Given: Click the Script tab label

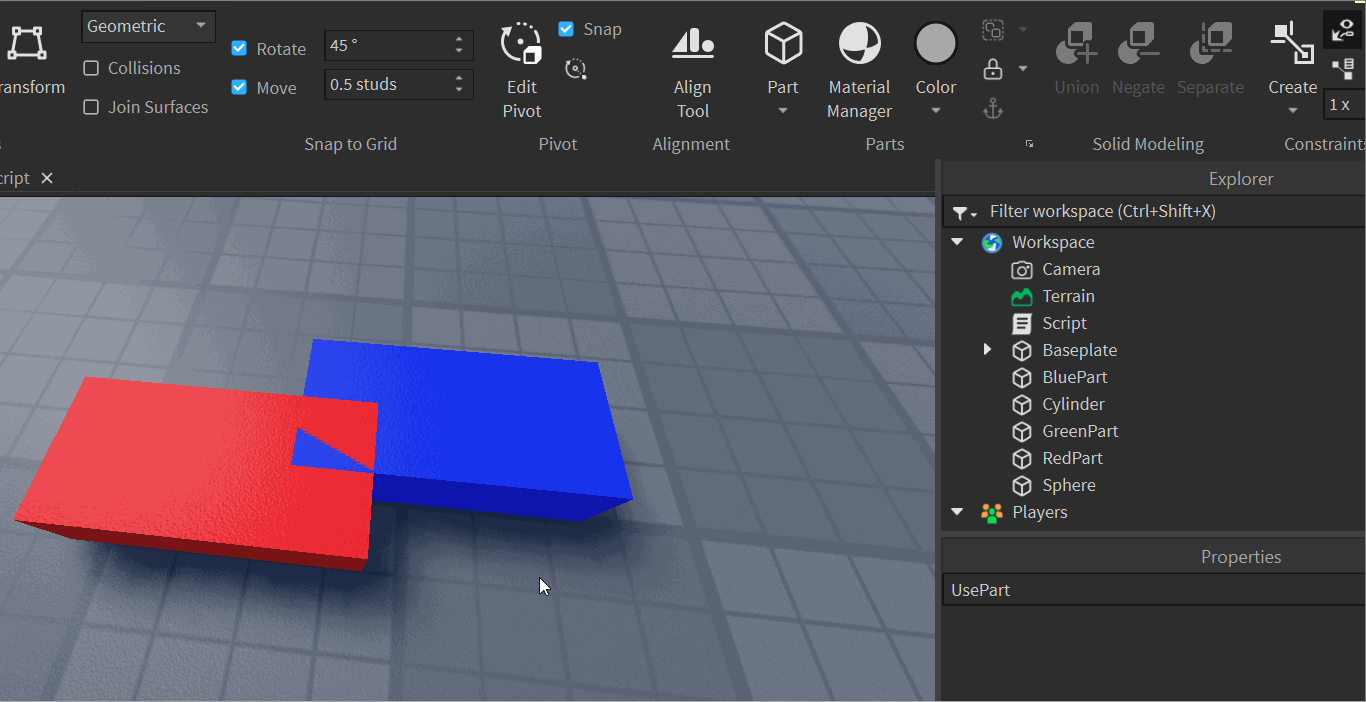Looking at the screenshot, I should click(14, 178).
